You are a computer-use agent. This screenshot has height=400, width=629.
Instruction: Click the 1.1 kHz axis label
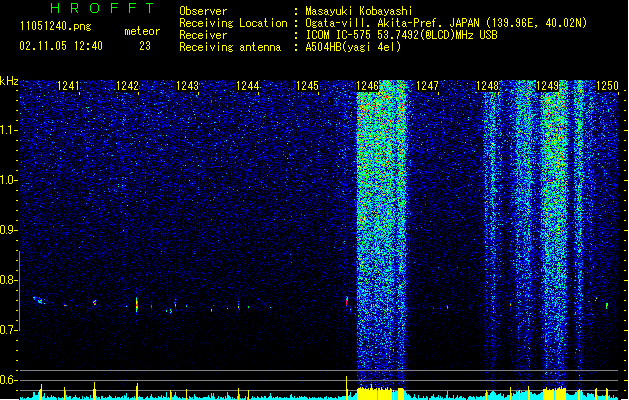(x=9, y=130)
